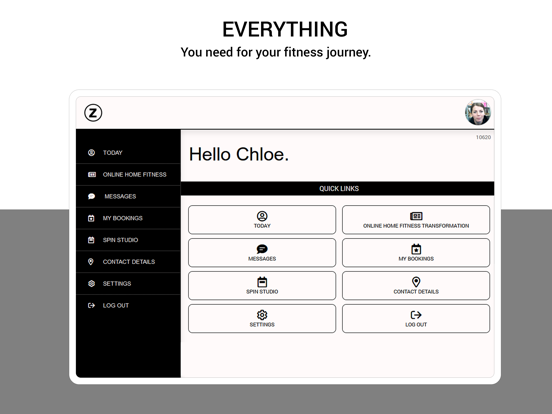Screen dimensions: 552x414
Task: Click the Today quick link label
Action: pos(262,226)
